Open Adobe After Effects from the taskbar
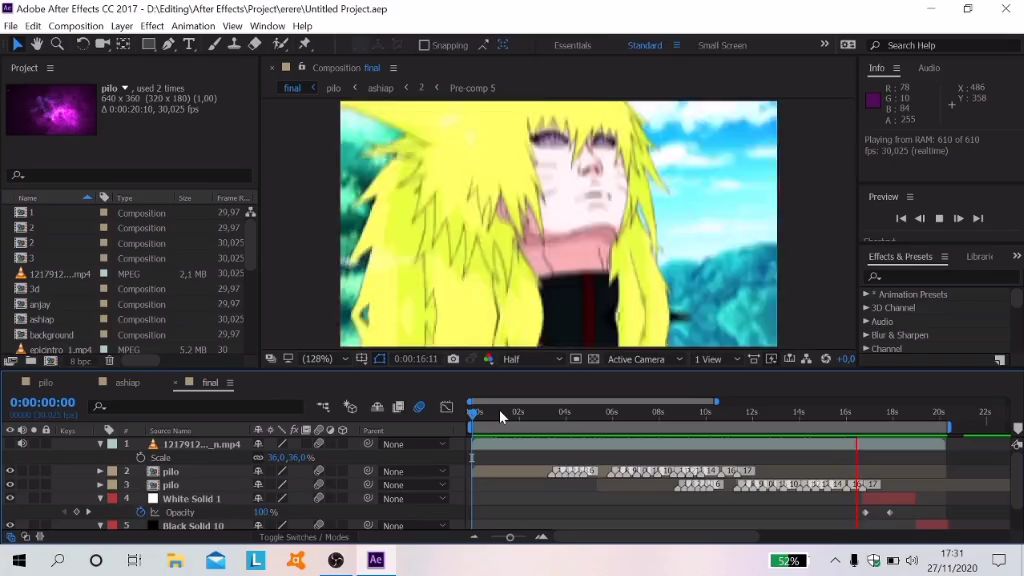Screen dimensions: 1024x576 (376, 560)
